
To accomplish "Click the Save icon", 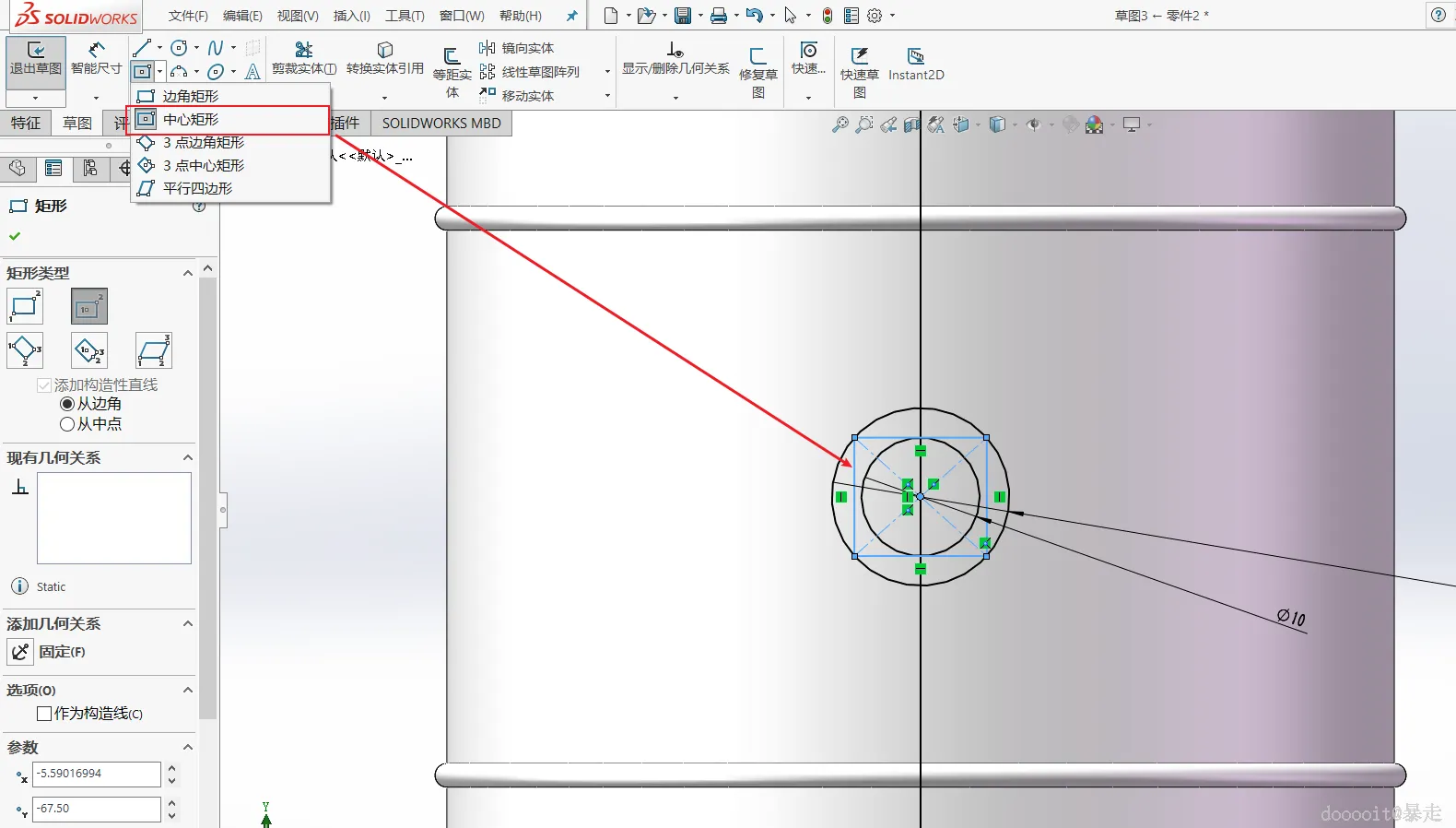I will [x=683, y=16].
